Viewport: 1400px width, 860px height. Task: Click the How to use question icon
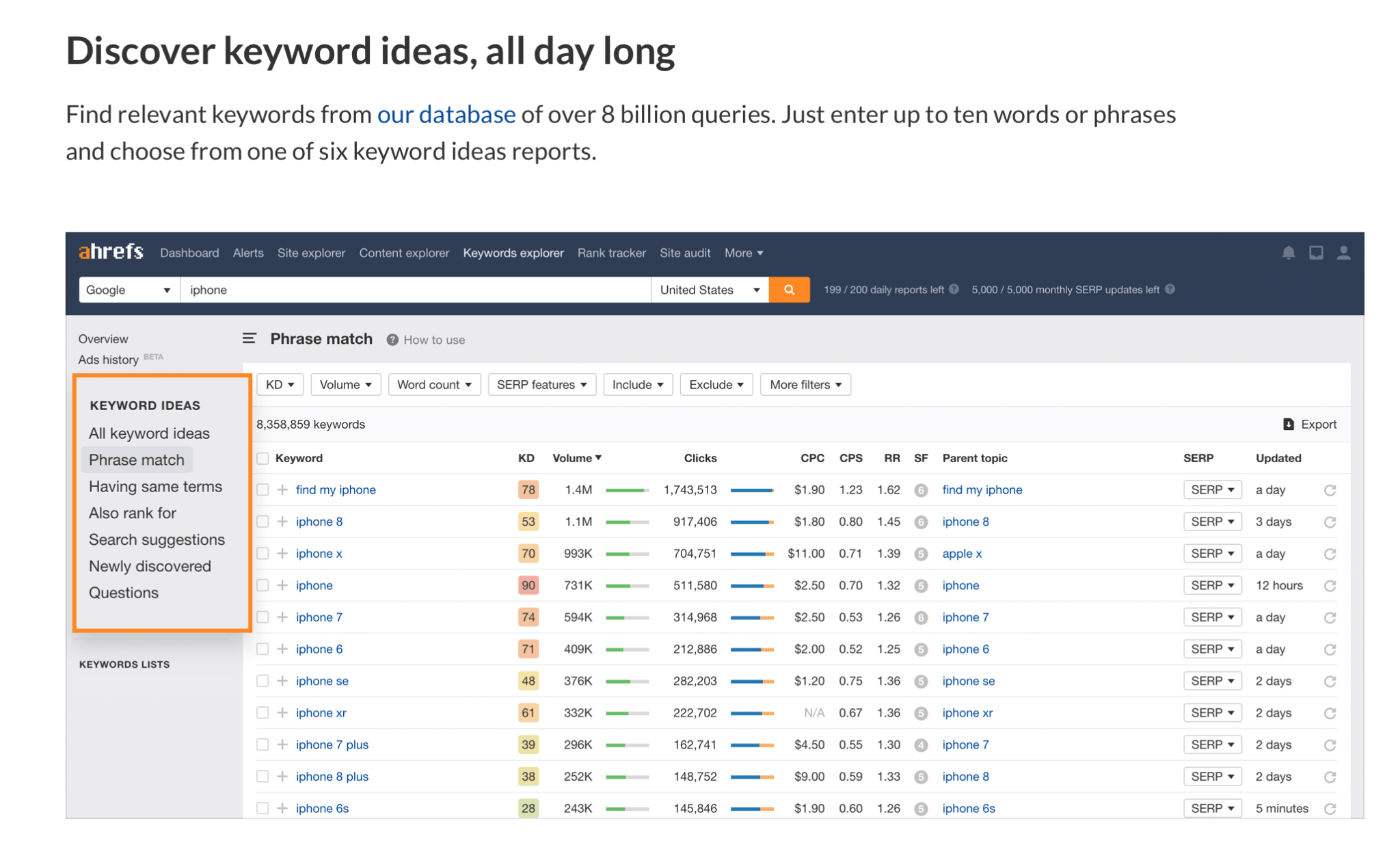tap(392, 340)
